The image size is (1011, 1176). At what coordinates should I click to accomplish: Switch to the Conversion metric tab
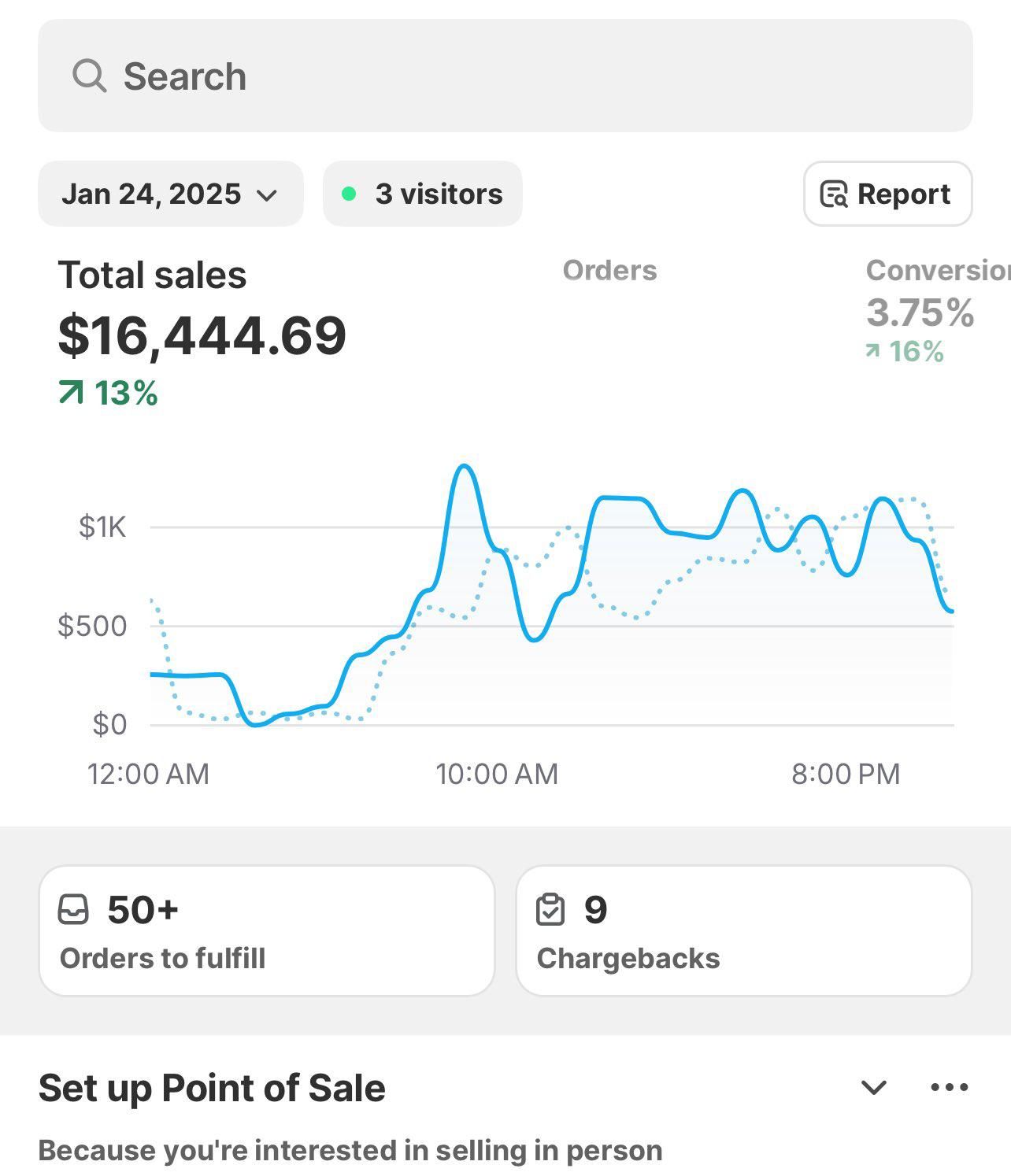937,270
